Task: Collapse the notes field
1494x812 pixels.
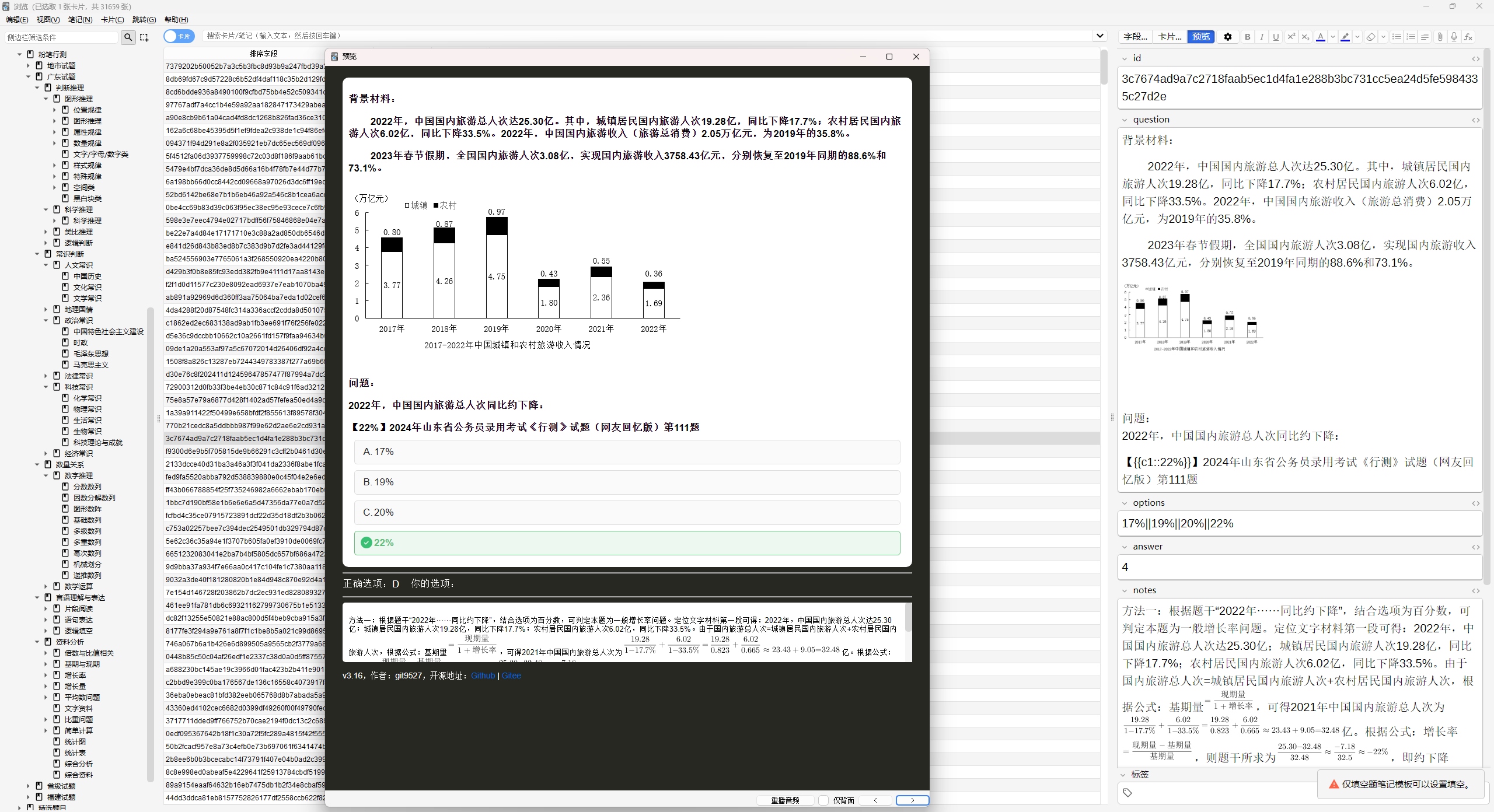Action: click(1125, 590)
